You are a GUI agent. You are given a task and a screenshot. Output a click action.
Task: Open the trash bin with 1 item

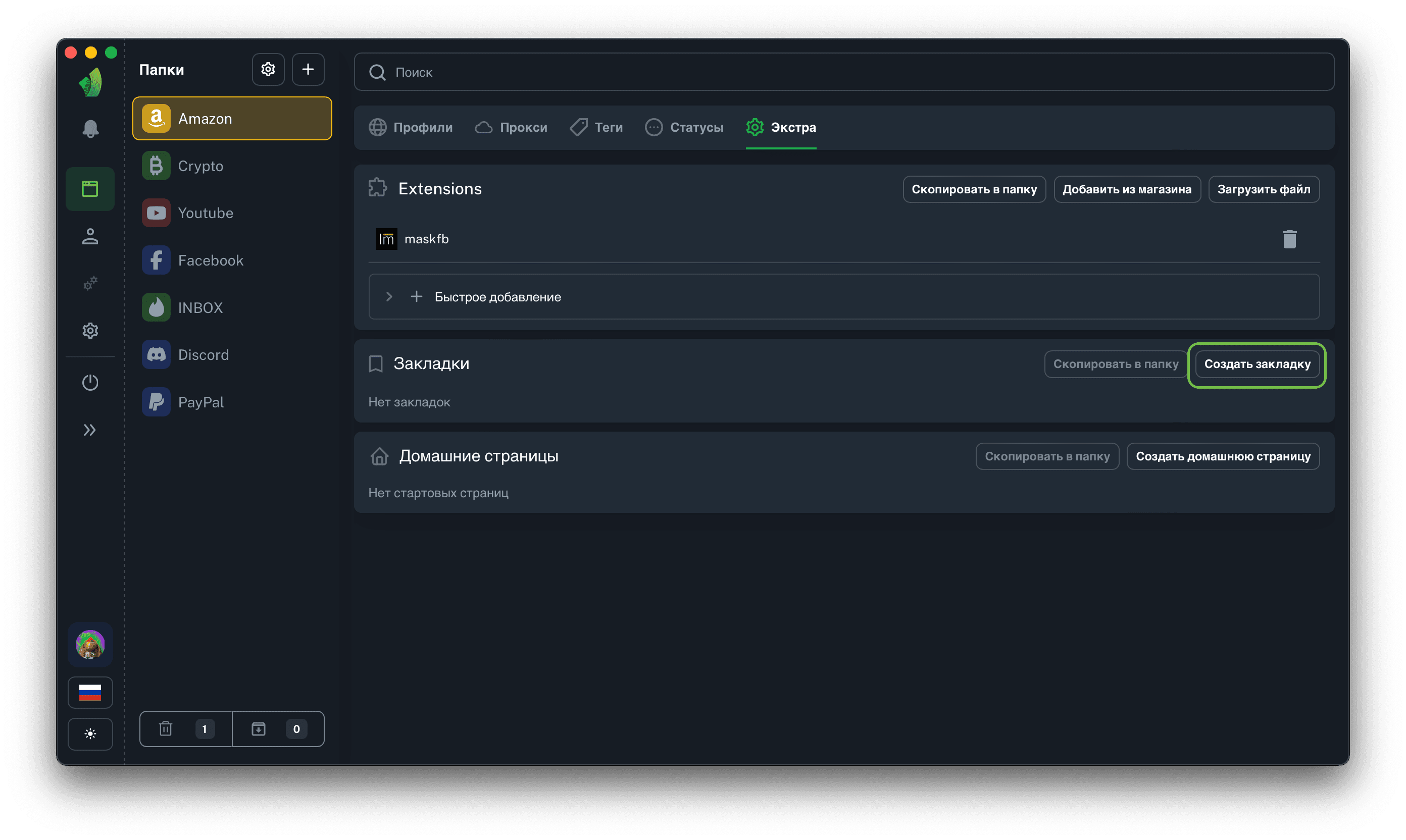pyautogui.click(x=186, y=729)
